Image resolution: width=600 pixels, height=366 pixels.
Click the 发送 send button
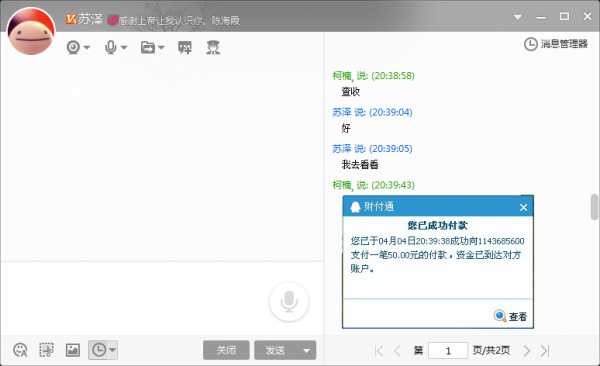click(x=276, y=350)
